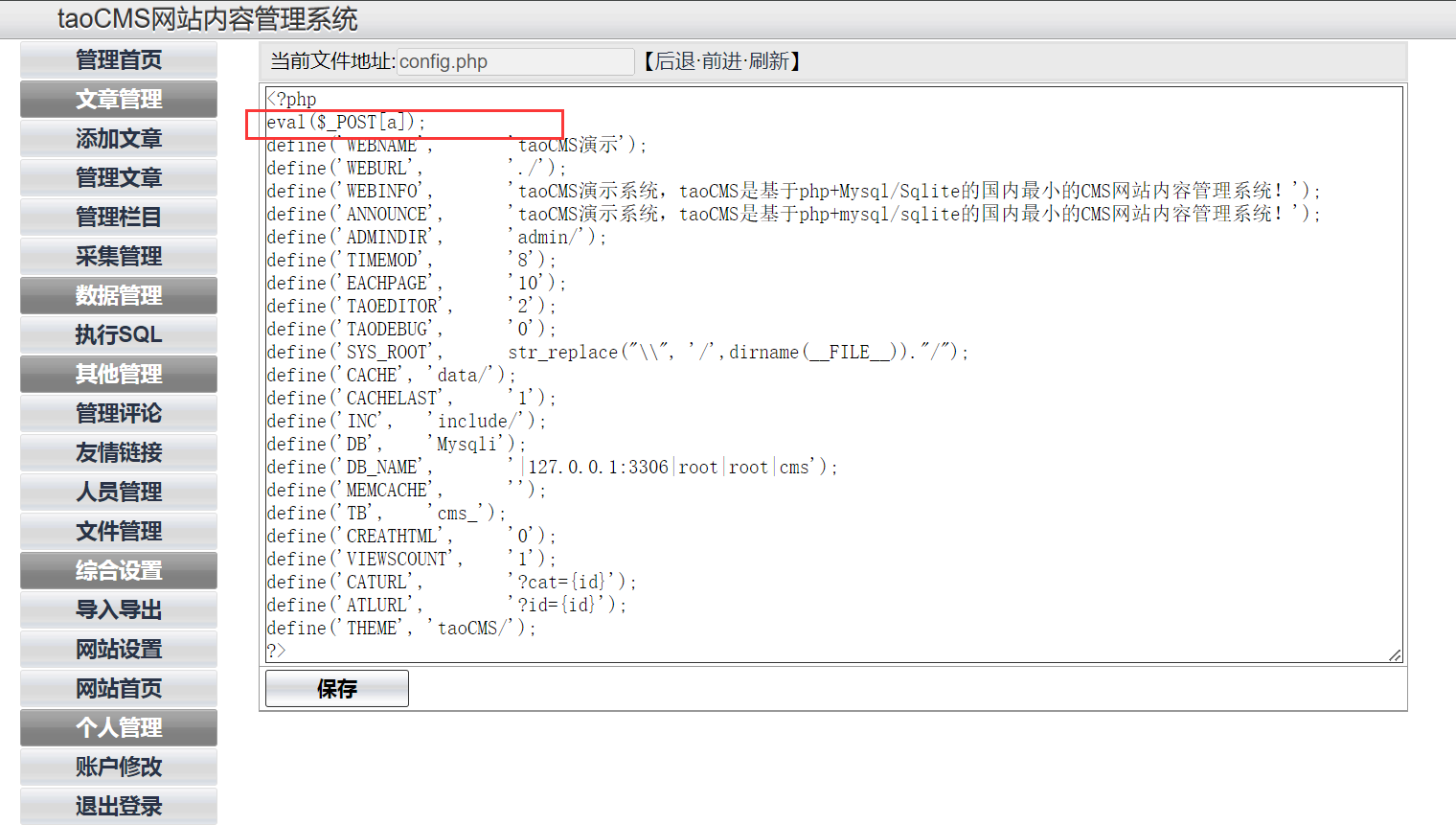The width and height of the screenshot is (1456, 825).
Task: Open the 执行SQL page
Action: click(119, 335)
